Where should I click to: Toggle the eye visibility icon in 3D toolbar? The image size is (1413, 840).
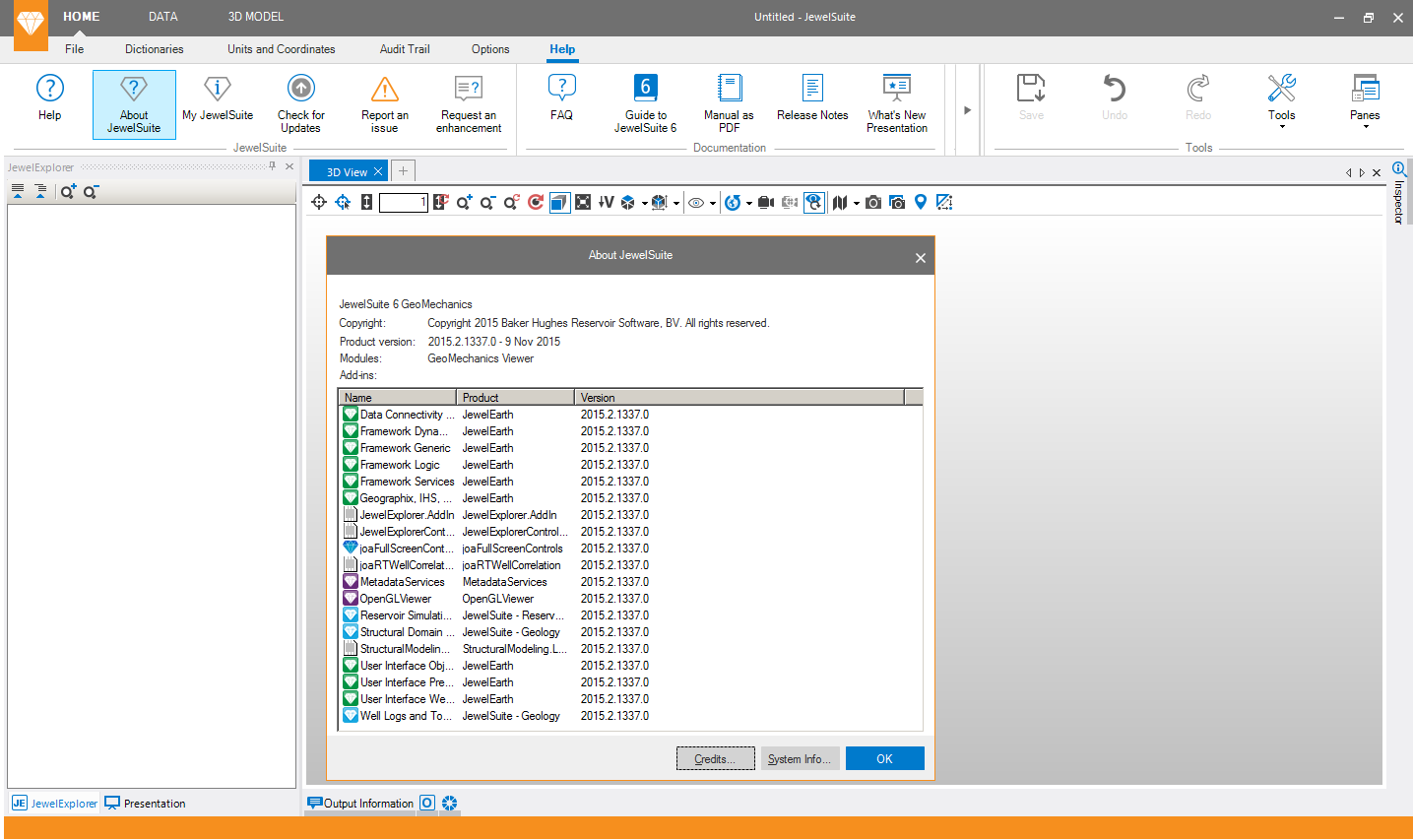tap(696, 203)
